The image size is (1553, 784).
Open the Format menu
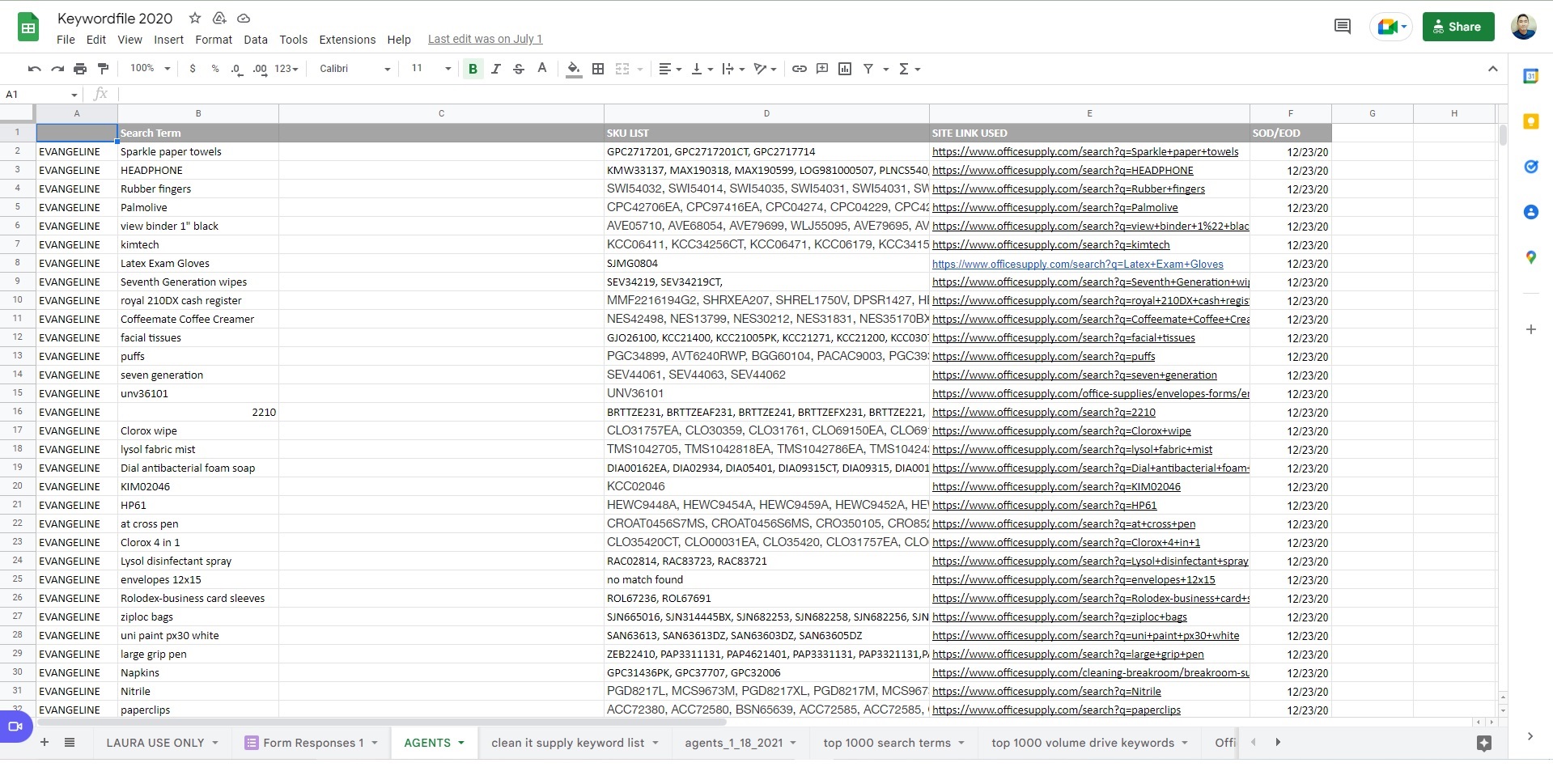tap(214, 40)
